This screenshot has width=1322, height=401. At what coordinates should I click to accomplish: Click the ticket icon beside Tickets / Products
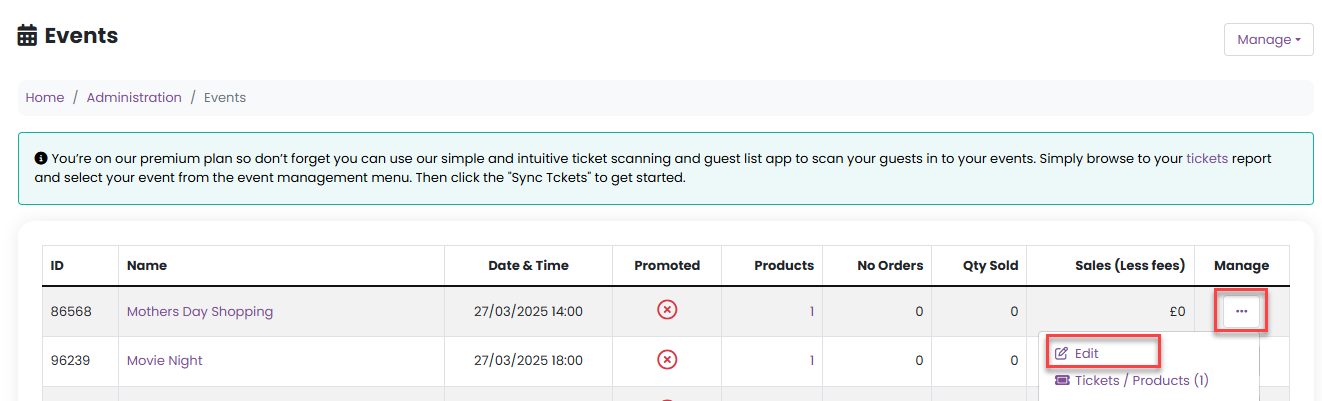click(1062, 381)
